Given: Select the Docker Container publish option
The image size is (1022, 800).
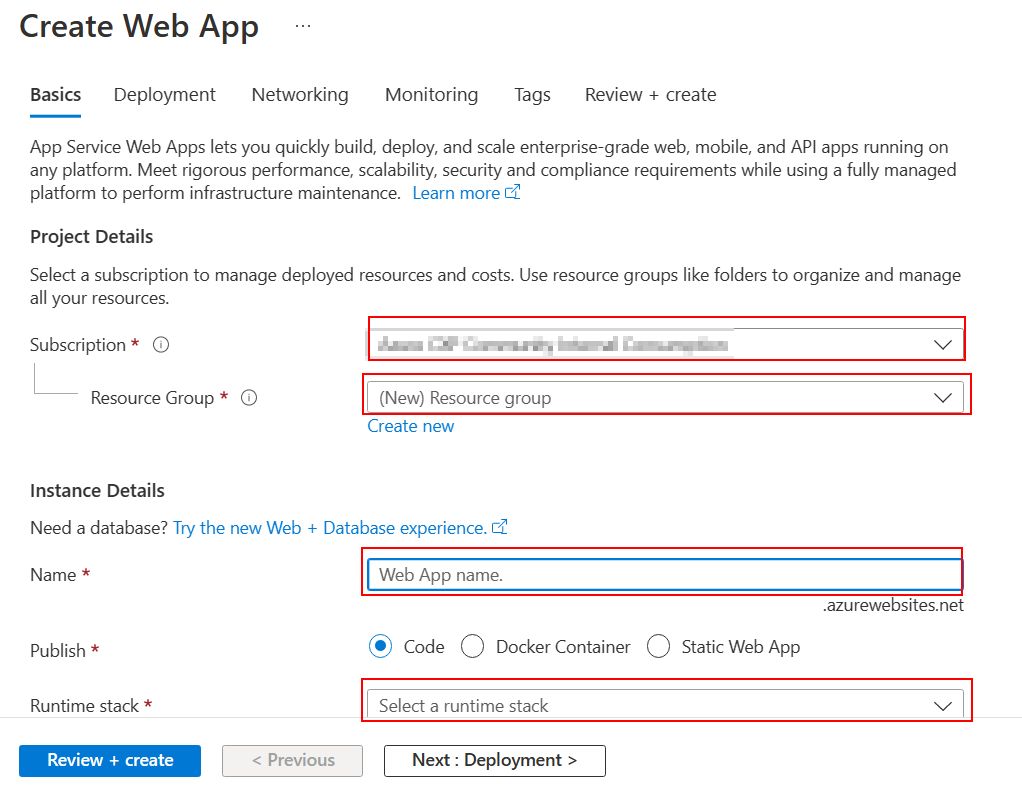Looking at the screenshot, I should click(473, 647).
